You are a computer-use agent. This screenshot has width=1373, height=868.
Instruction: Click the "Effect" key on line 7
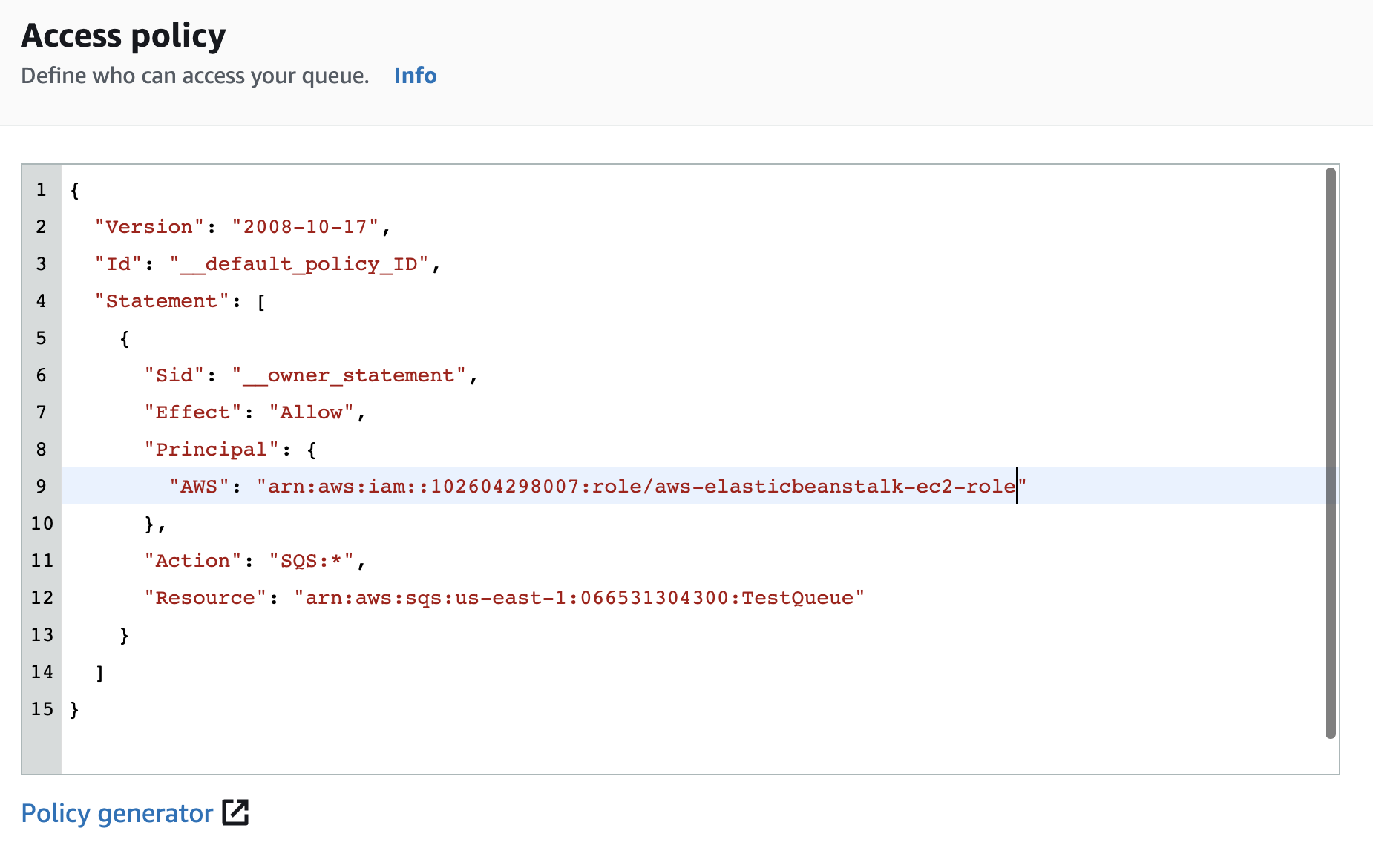(193, 412)
